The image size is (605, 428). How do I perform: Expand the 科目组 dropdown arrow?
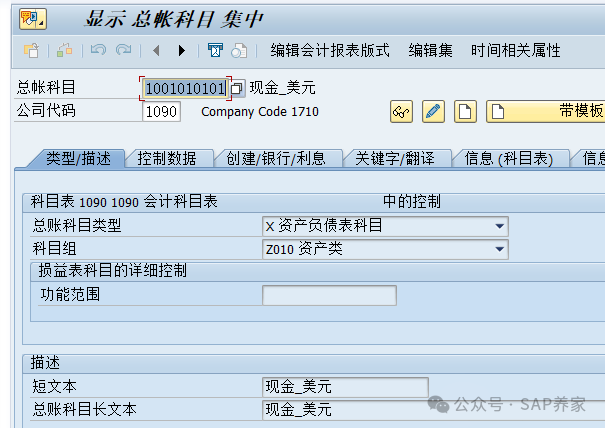500,250
